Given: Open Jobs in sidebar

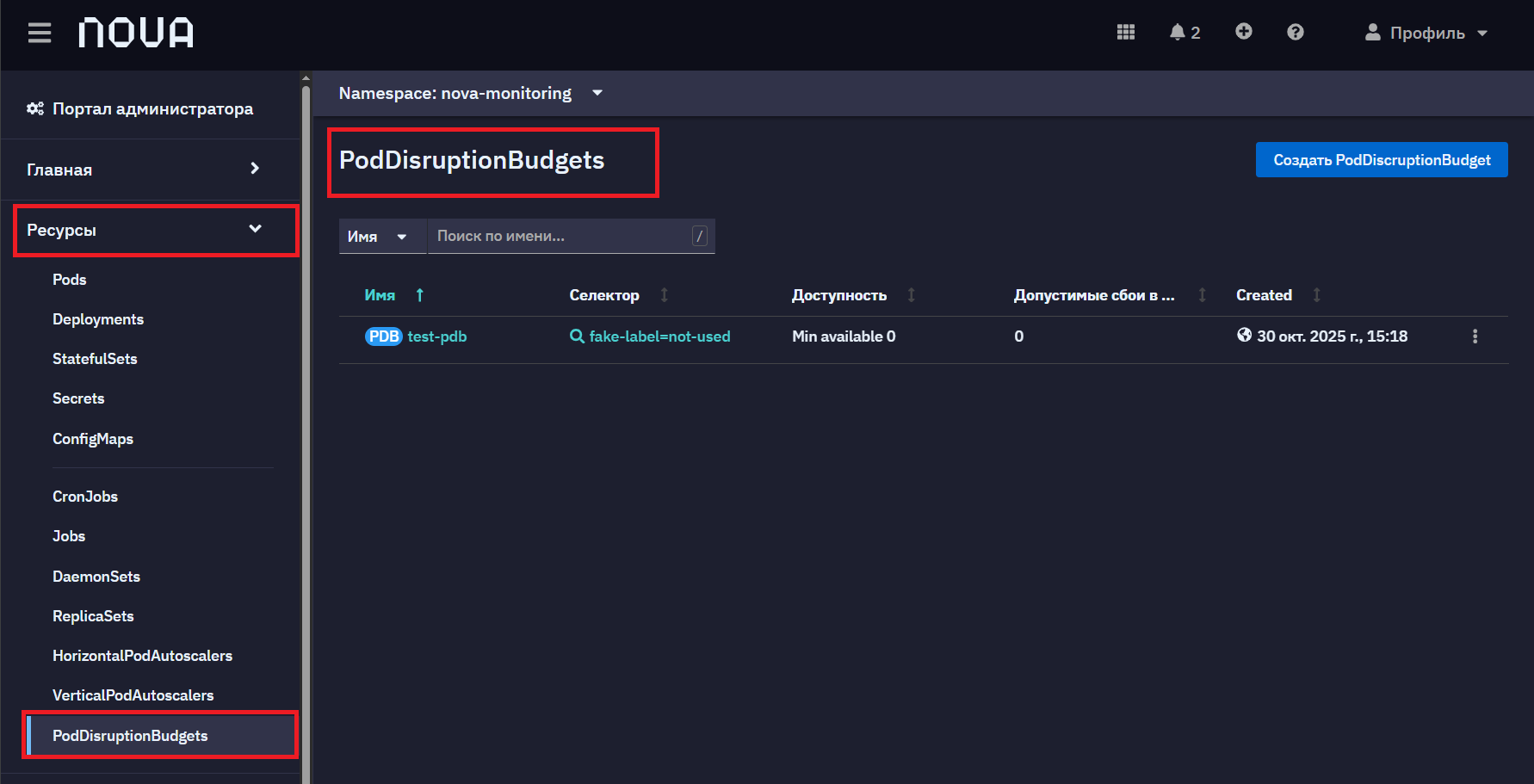Looking at the screenshot, I should [x=69, y=536].
